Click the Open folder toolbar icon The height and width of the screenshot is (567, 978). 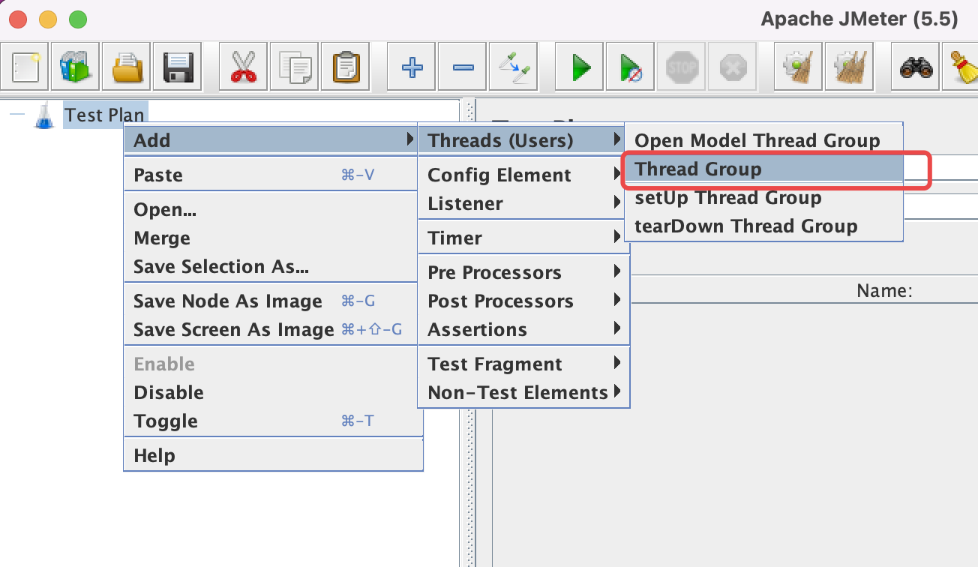click(127, 68)
